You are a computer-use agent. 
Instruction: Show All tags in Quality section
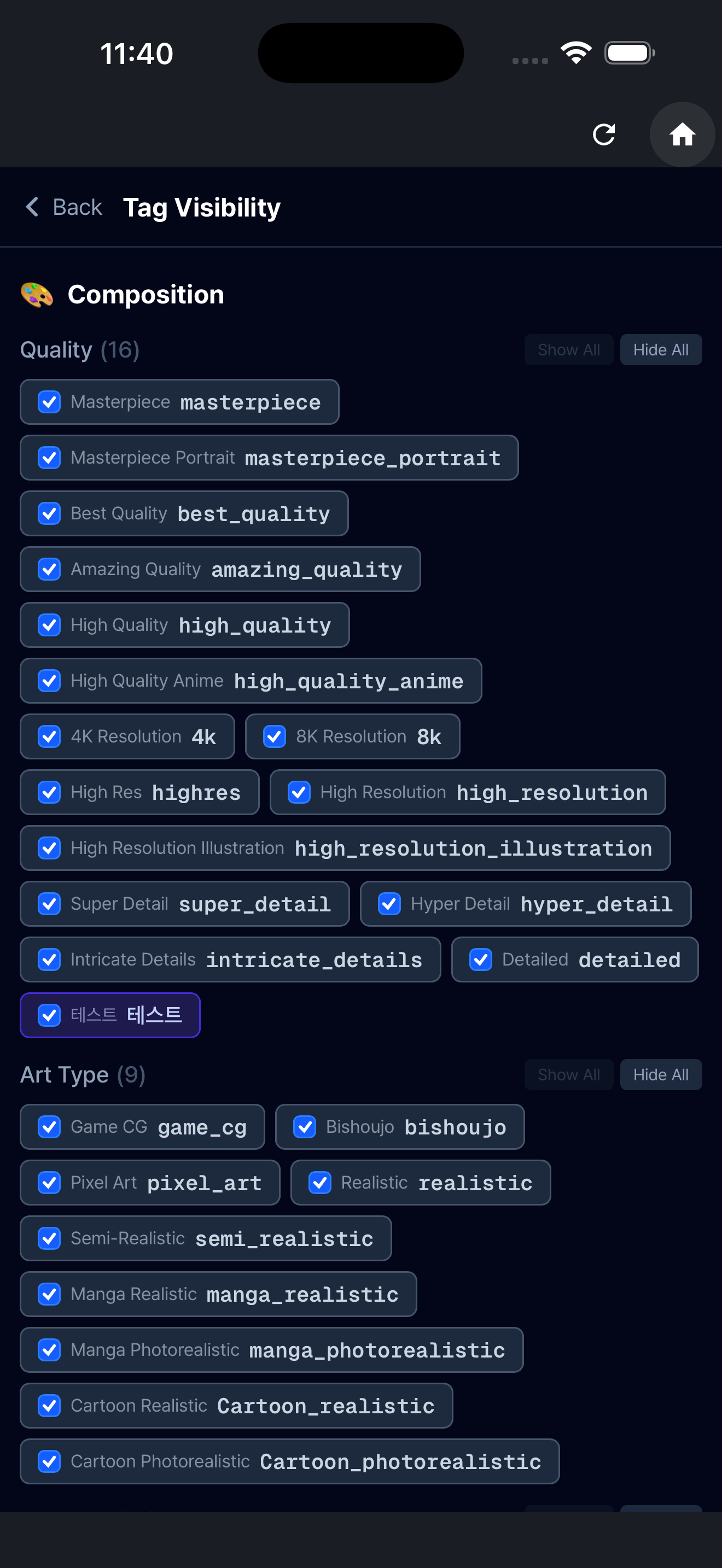point(569,349)
